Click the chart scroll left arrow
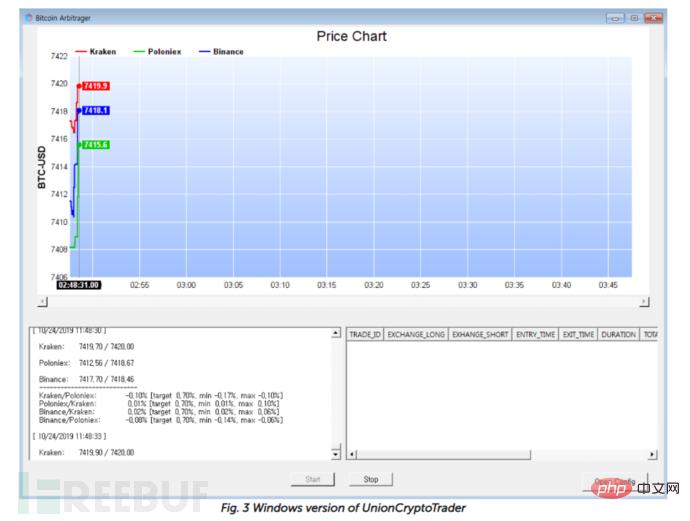The height and width of the screenshot is (521, 690). [43, 302]
